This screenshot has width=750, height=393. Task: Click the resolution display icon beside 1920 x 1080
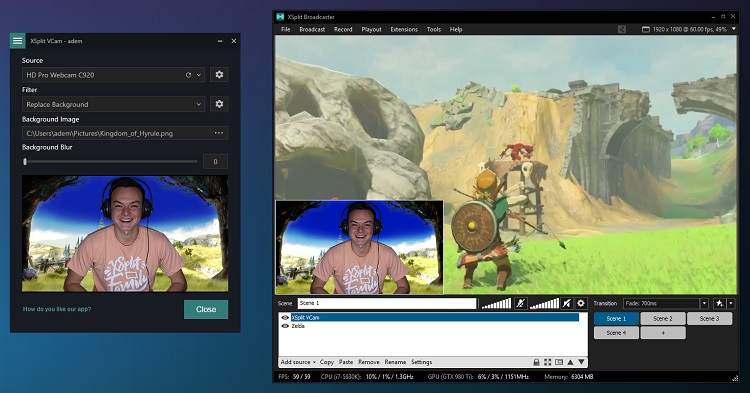pos(646,29)
